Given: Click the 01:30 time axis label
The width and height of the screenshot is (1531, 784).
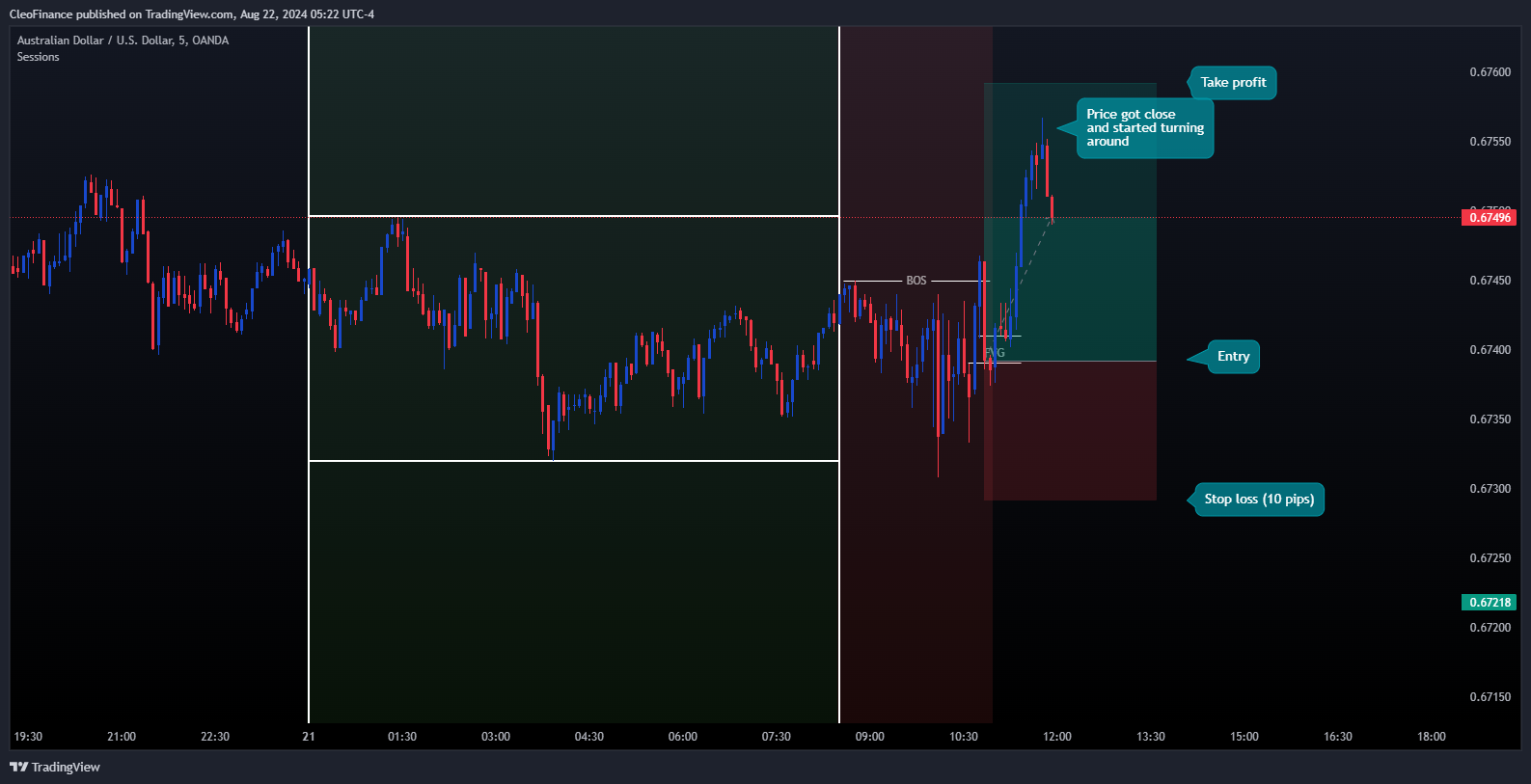Looking at the screenshot, I should click(x=402, y=737).
